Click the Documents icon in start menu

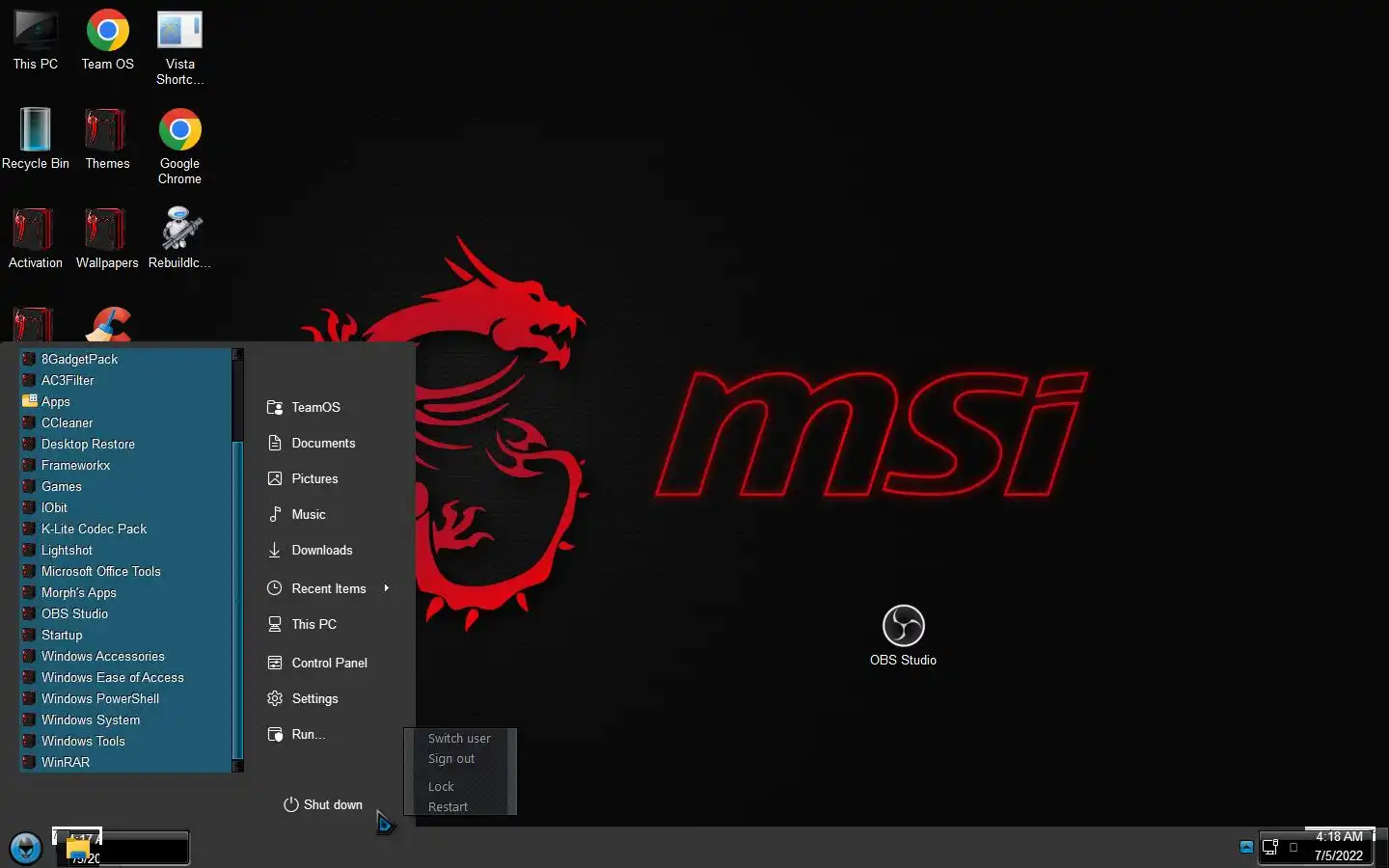pos(275,443)
